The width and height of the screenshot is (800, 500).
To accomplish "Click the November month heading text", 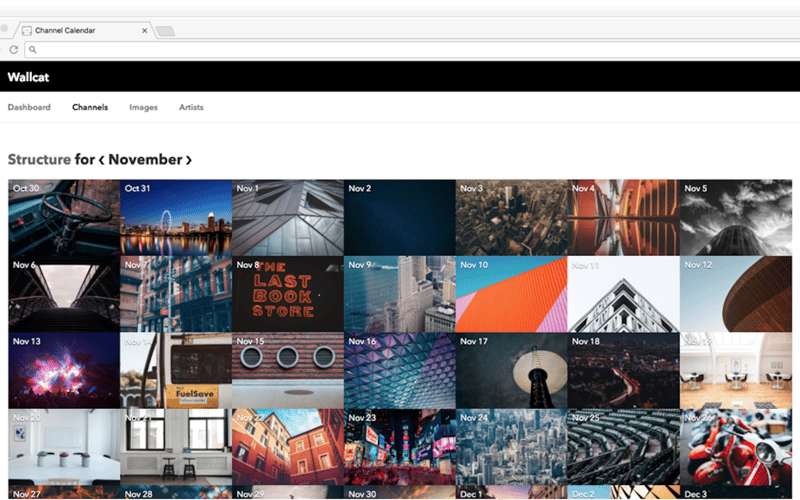I will click(x=145, y=160).
